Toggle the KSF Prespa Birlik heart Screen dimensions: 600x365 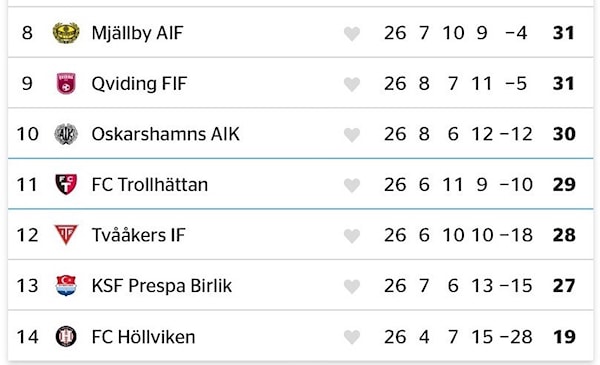click(x=352, y=286)
